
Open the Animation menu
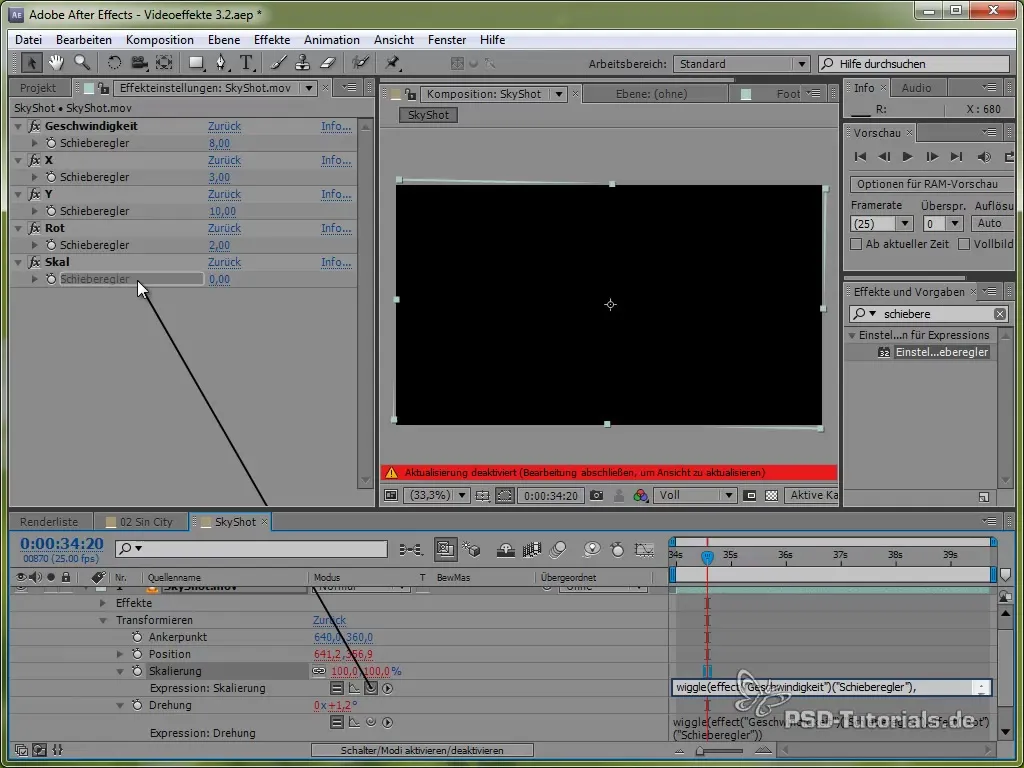pyautogui.click(x=332, y=40)
